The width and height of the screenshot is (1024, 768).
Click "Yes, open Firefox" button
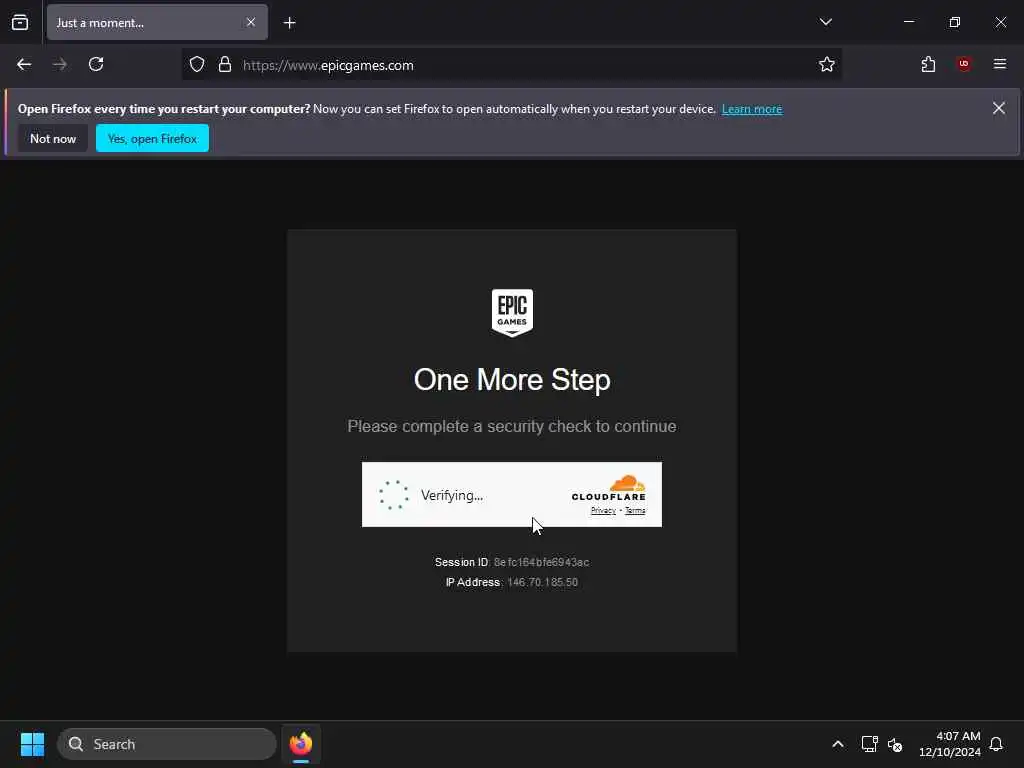coord(152,138)
